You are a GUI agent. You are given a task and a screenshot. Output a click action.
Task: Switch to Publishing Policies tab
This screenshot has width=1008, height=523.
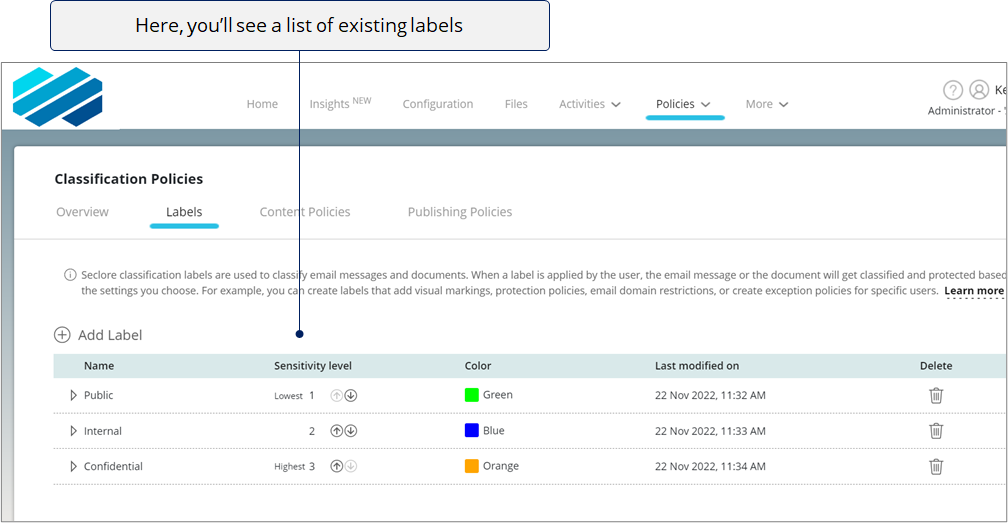pyautogui.click(x=460, y=212)
